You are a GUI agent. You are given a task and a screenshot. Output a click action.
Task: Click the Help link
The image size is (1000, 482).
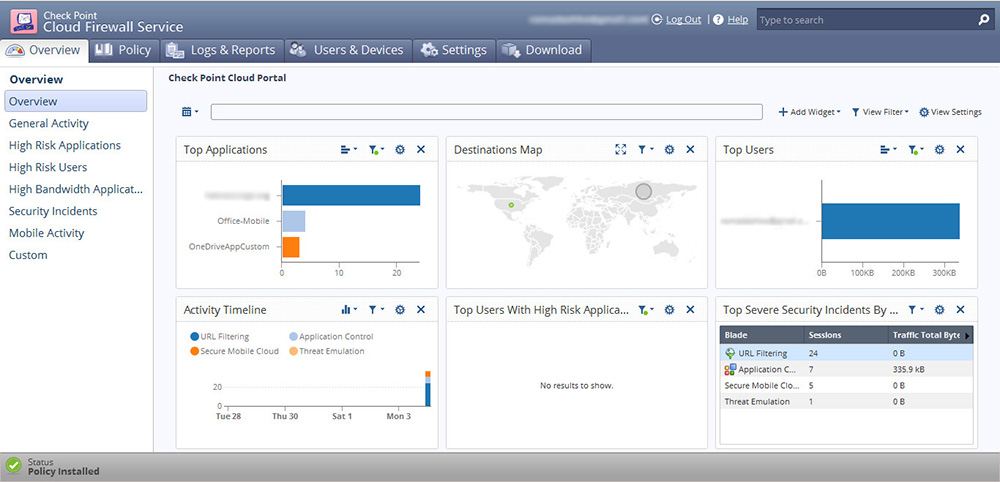click(738, 20)
